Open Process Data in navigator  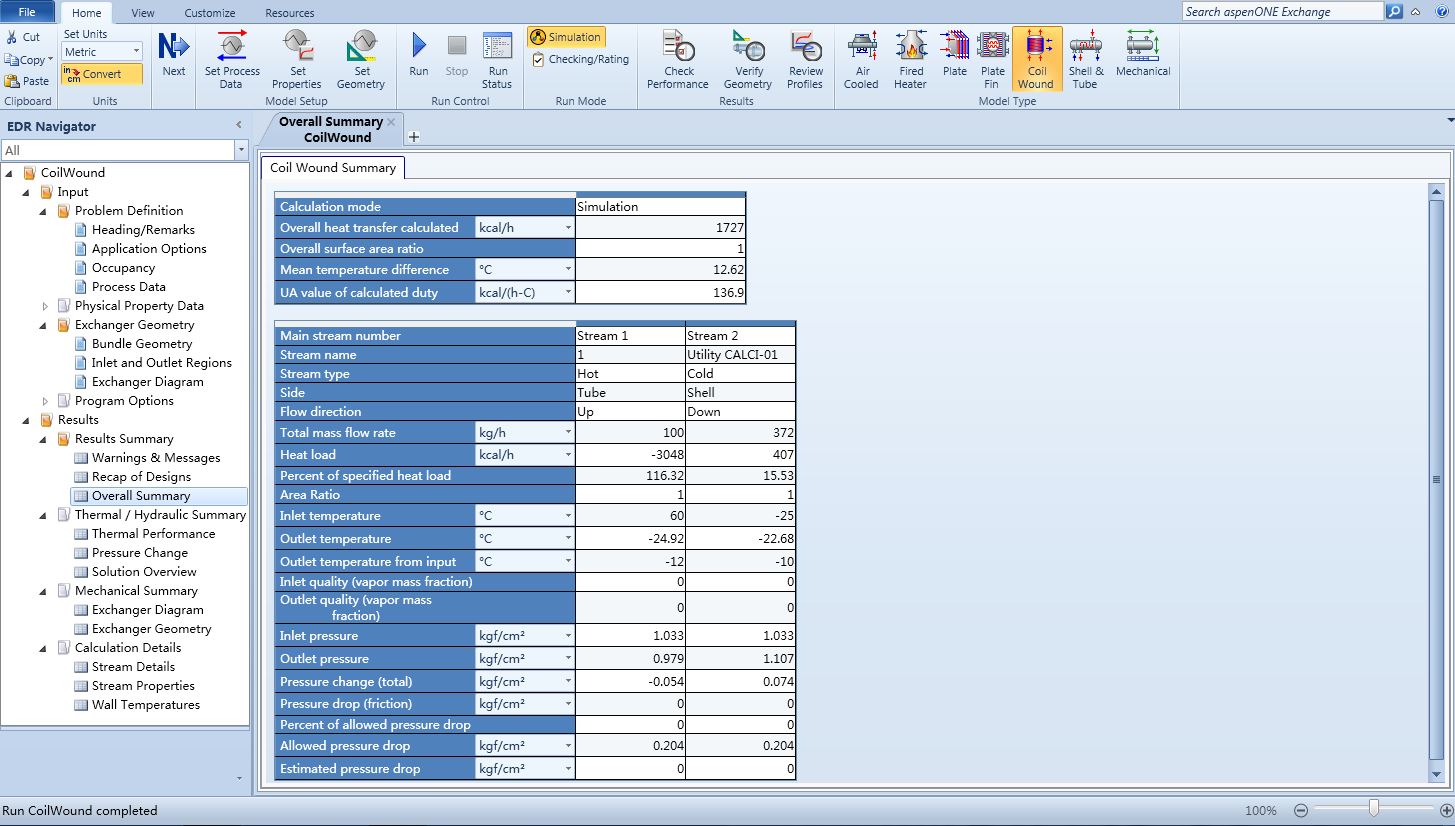[x=129, y=287]
